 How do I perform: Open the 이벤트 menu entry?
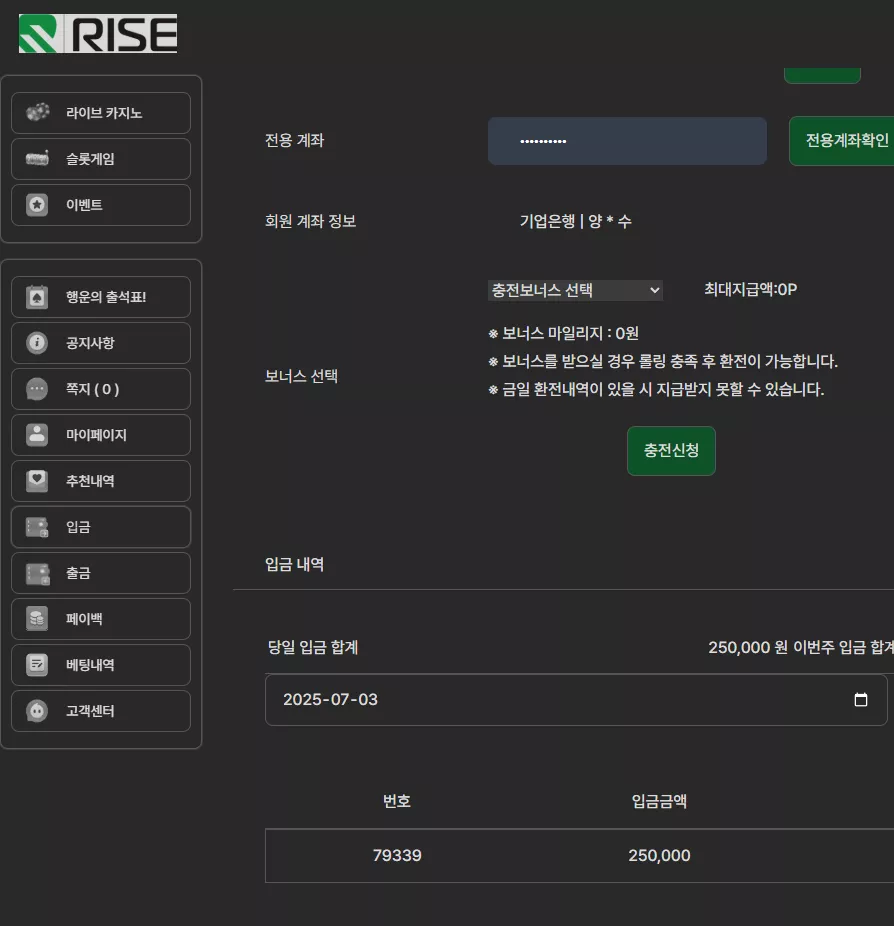tap(101, 205)
